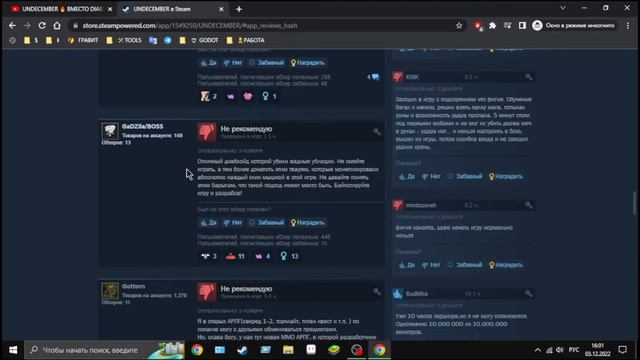640x360 pixels.
Task: Open the 4 comments bubble icon
Action: point(373,77)
